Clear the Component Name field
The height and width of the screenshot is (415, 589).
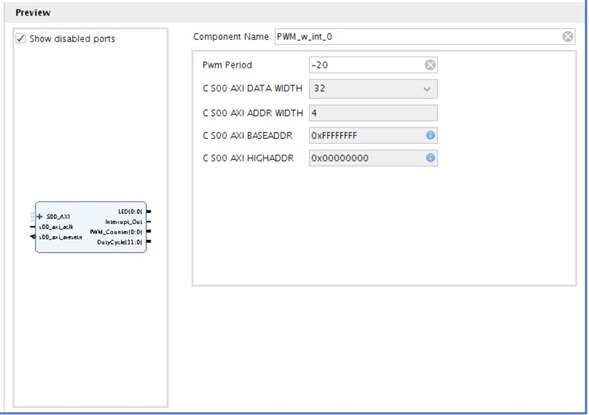[568, 36]
